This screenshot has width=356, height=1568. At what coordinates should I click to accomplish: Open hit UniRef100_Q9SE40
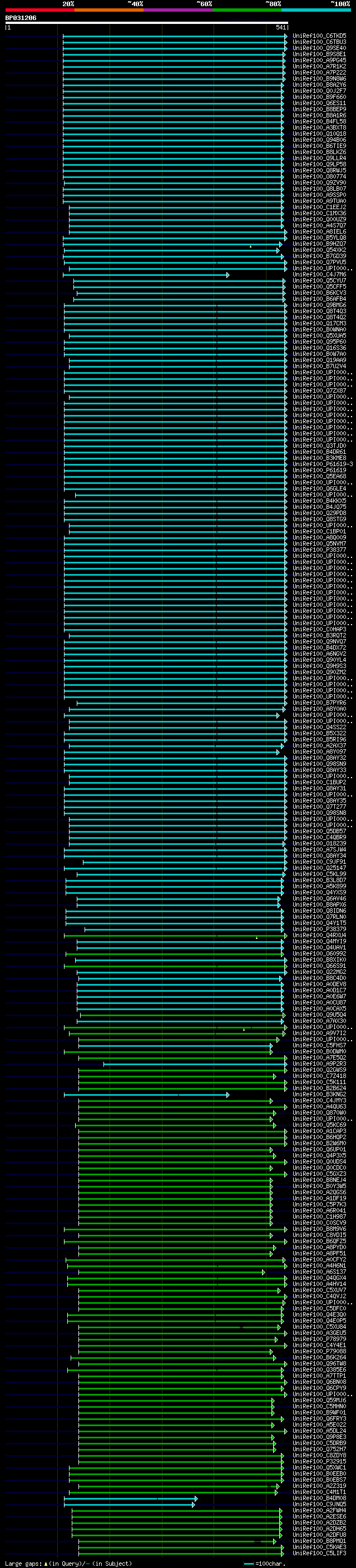pyautogui.click(x=319, y=49)
